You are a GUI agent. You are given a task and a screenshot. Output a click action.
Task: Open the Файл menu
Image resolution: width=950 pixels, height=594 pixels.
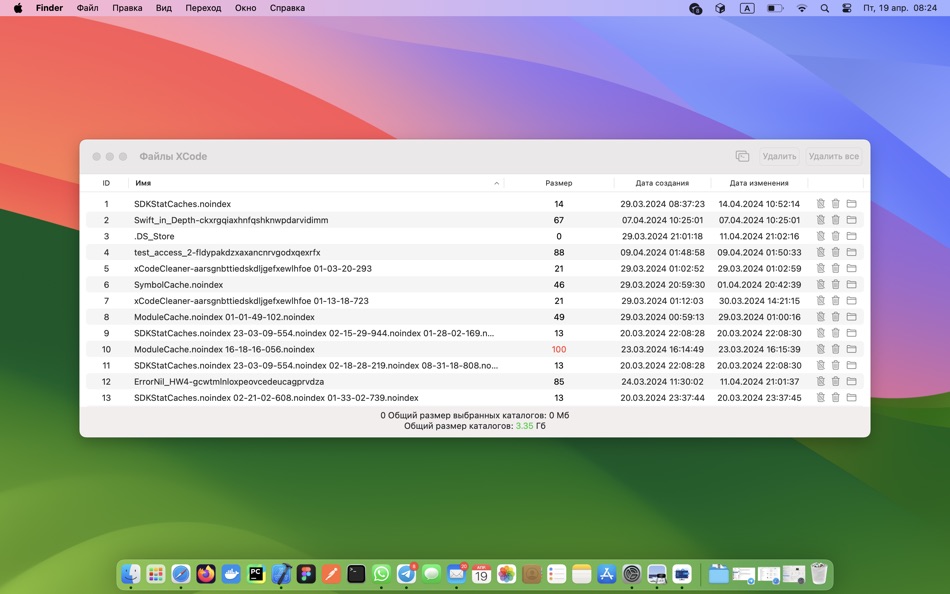(x=87, y=8)
